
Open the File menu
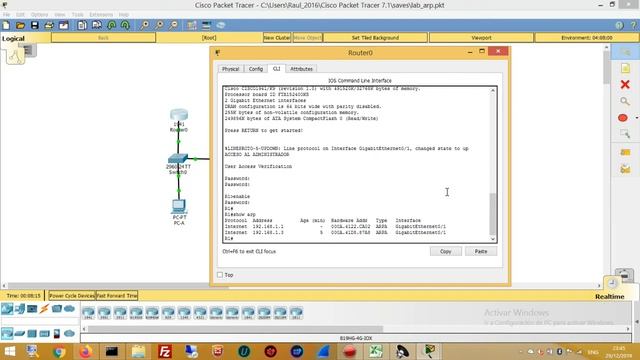point(7,14)
